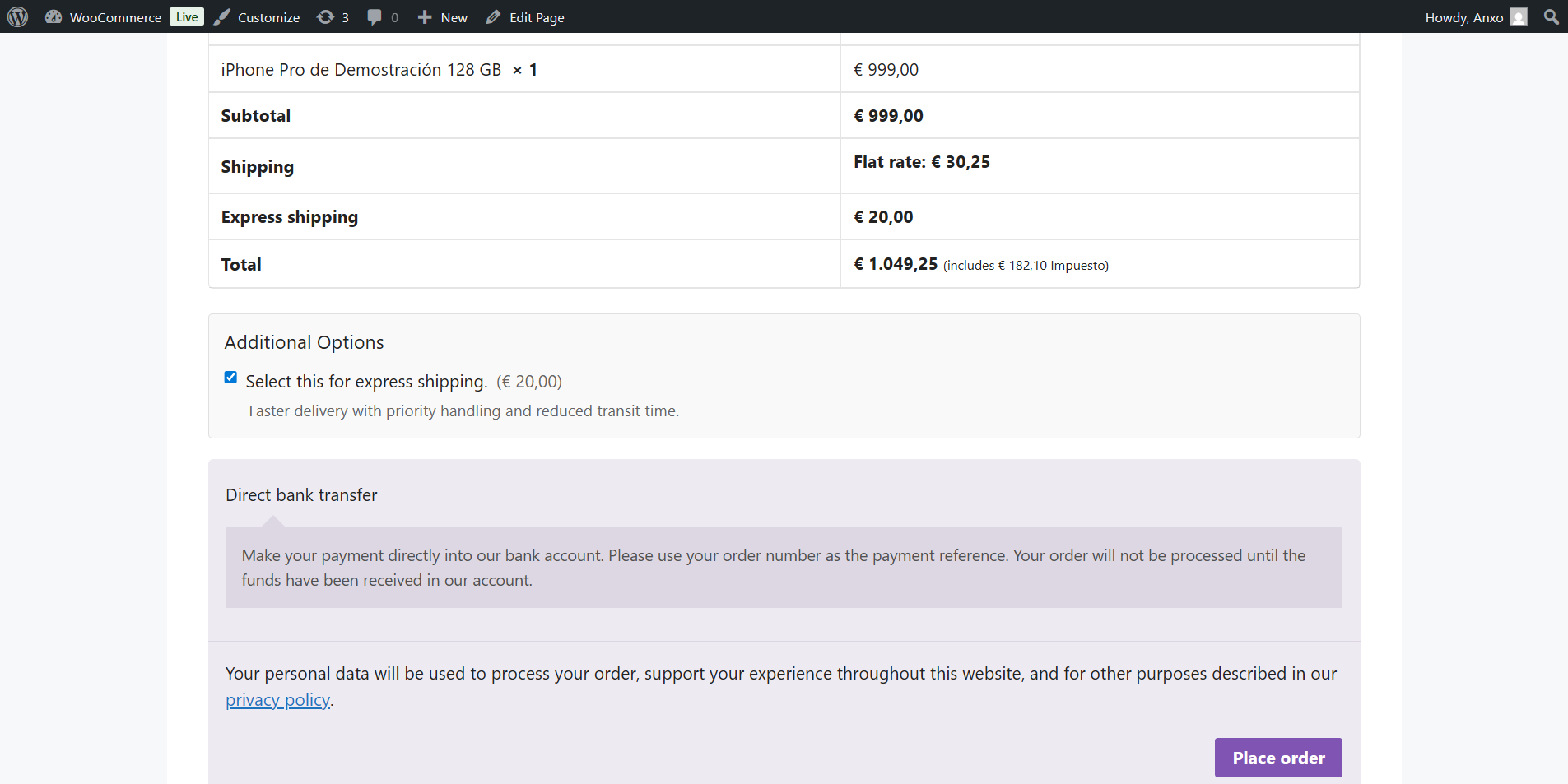Expand the New content menu
Screen dimensions: 1568x784
454,17
